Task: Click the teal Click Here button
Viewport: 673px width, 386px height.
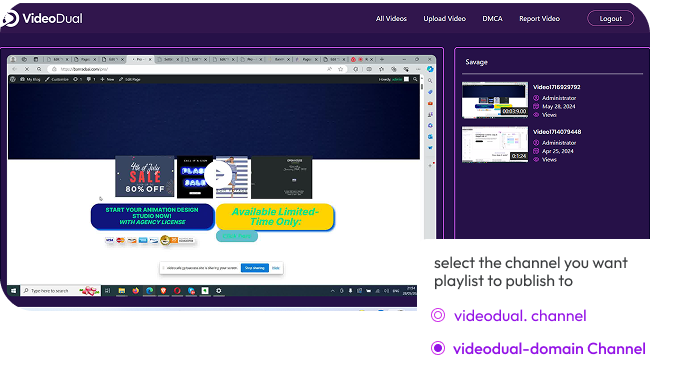Action: coord(237,236)
